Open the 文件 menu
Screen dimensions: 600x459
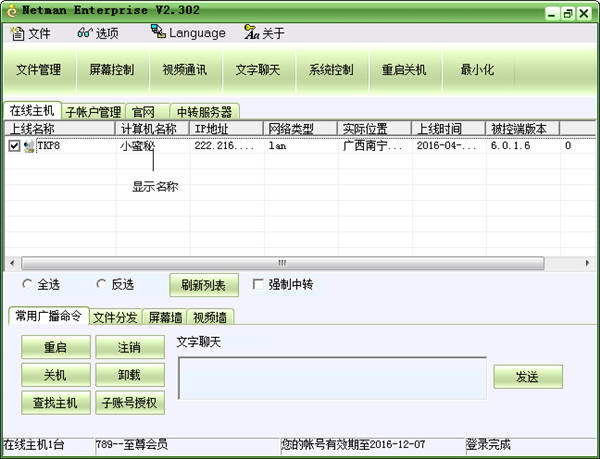coord(31,33)
